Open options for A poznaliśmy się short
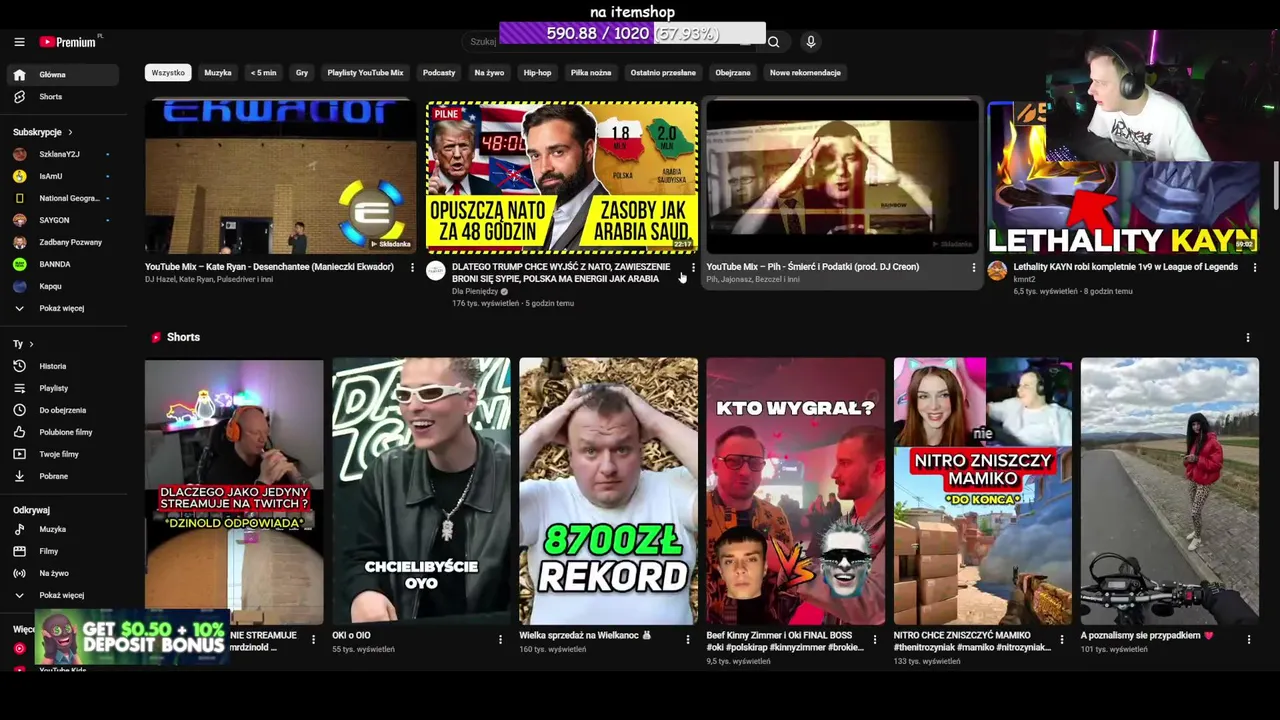1280x720 pixels. pos(1248,639)
